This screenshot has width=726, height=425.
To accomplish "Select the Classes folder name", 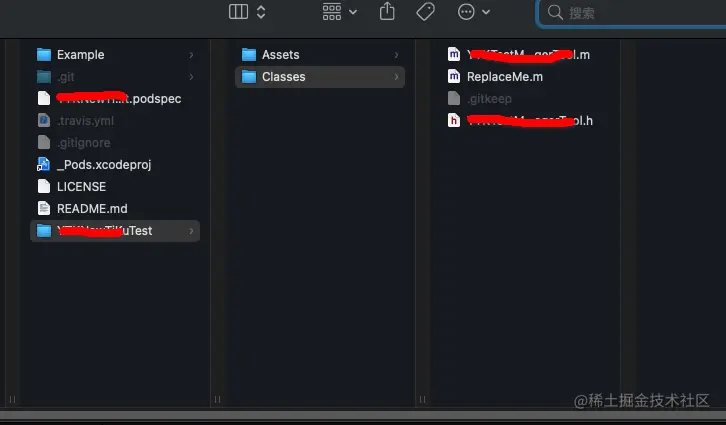I will (x=284, y=77).
